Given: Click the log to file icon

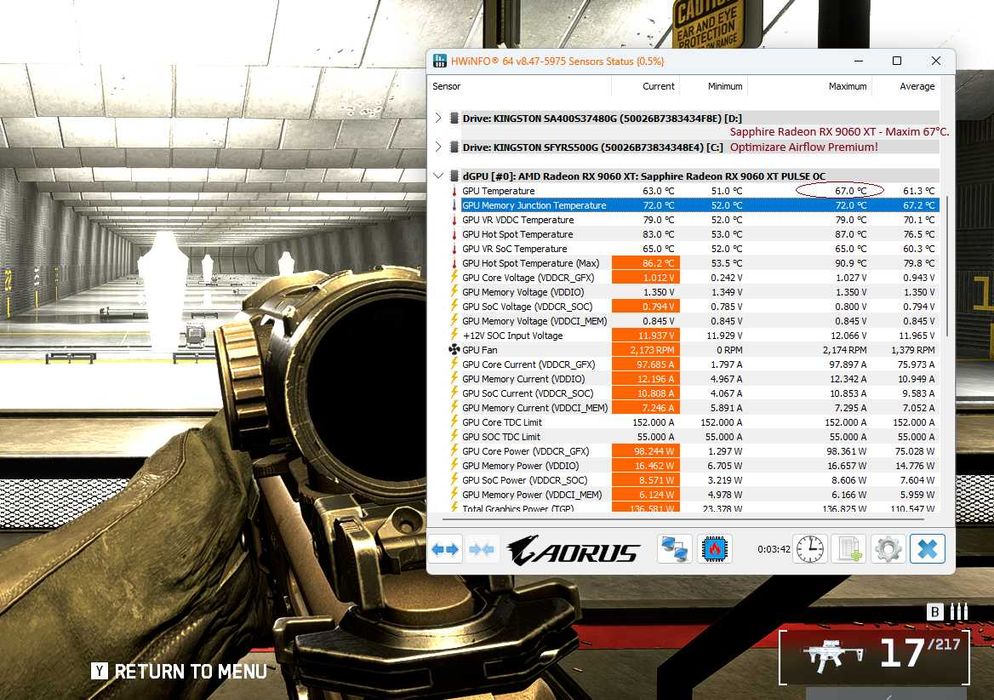Looking at the screenshot, I should pyautogui.click(x=848, y=549).
